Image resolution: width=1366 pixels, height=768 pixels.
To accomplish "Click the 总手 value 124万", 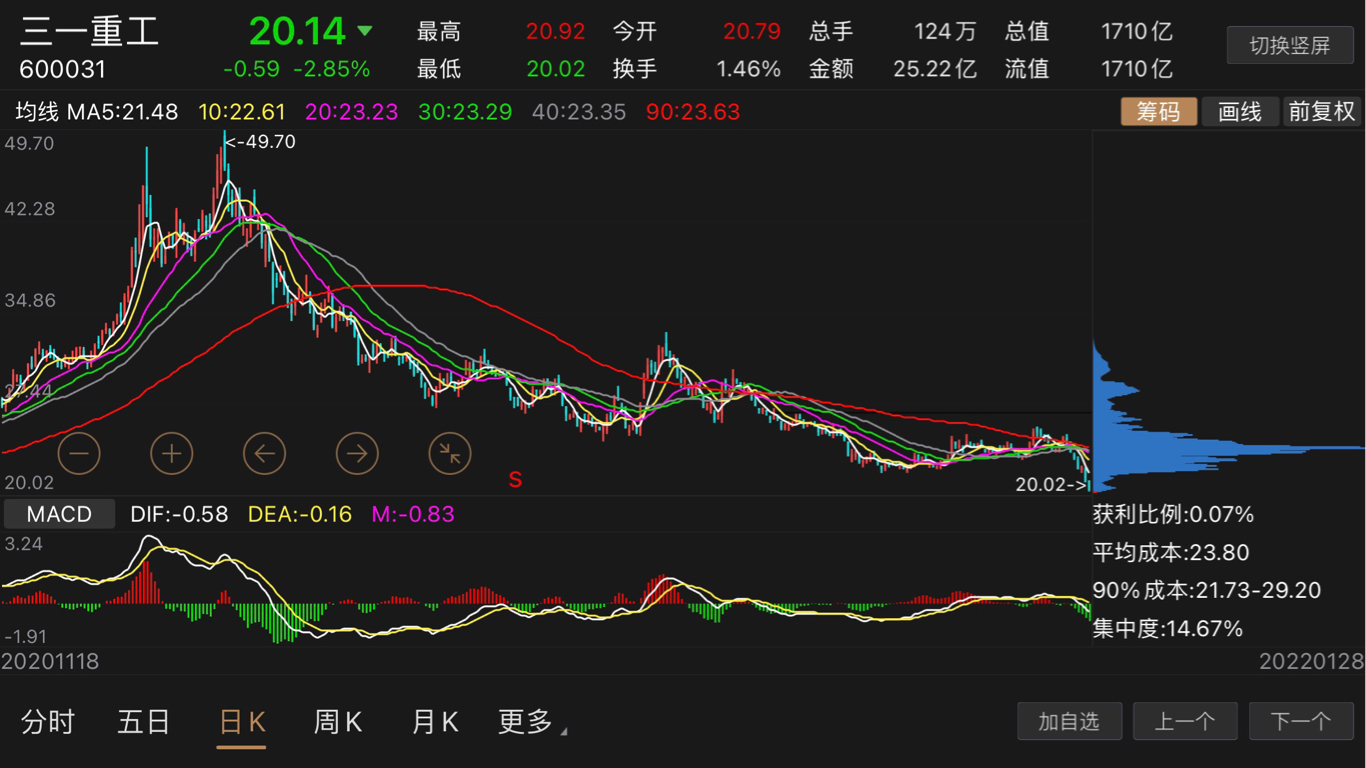I will 945,32.
